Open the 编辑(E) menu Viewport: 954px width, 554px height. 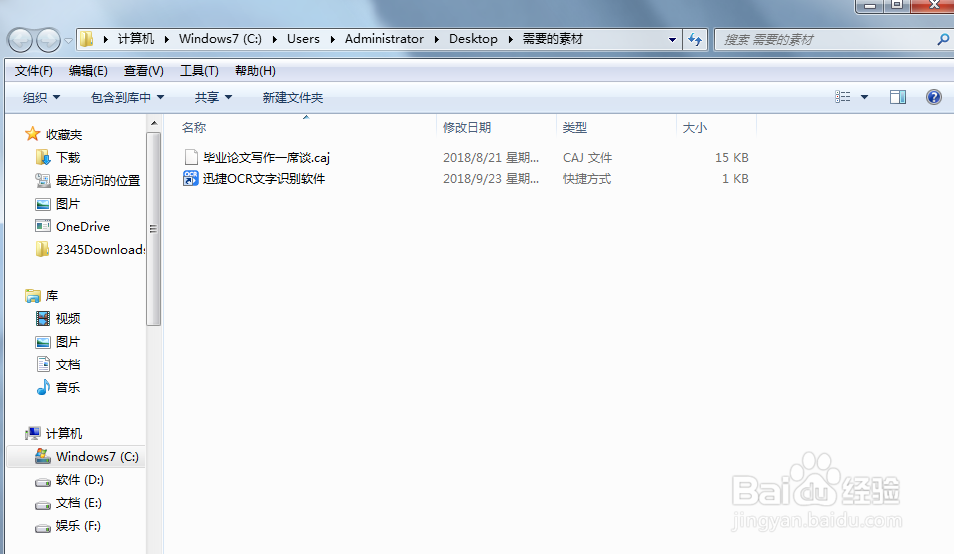coord(88,71)
